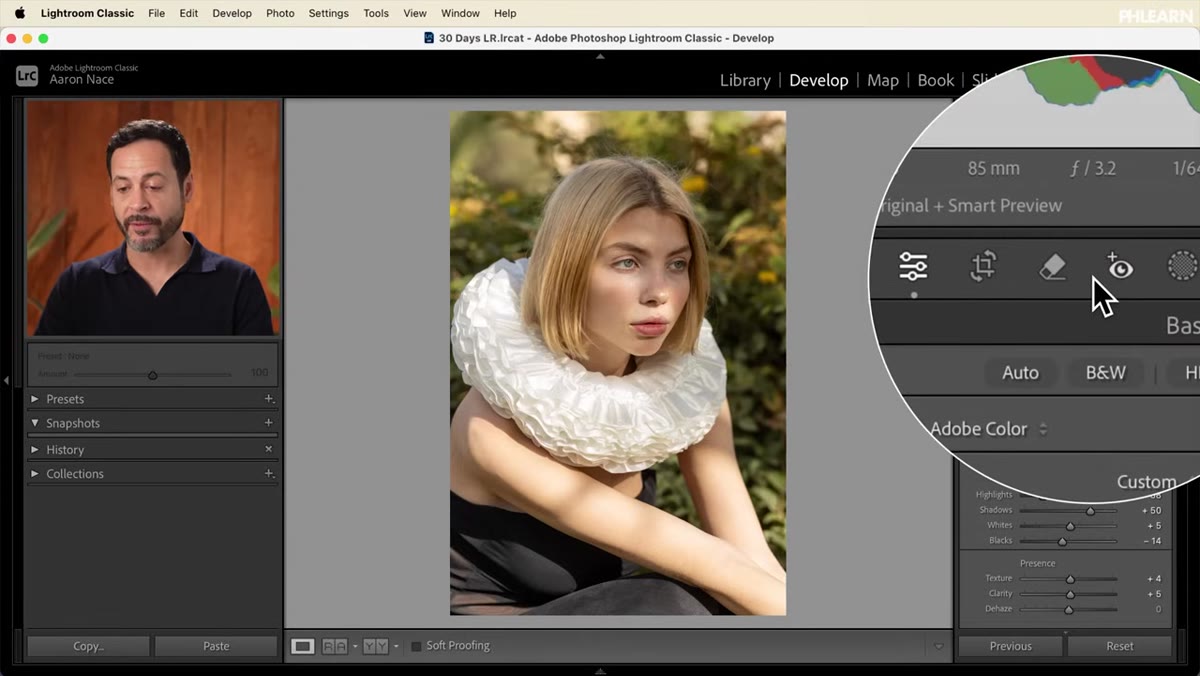Click the Texture slider handle
1200x676 pixels.
click(x=1070, y=579)
